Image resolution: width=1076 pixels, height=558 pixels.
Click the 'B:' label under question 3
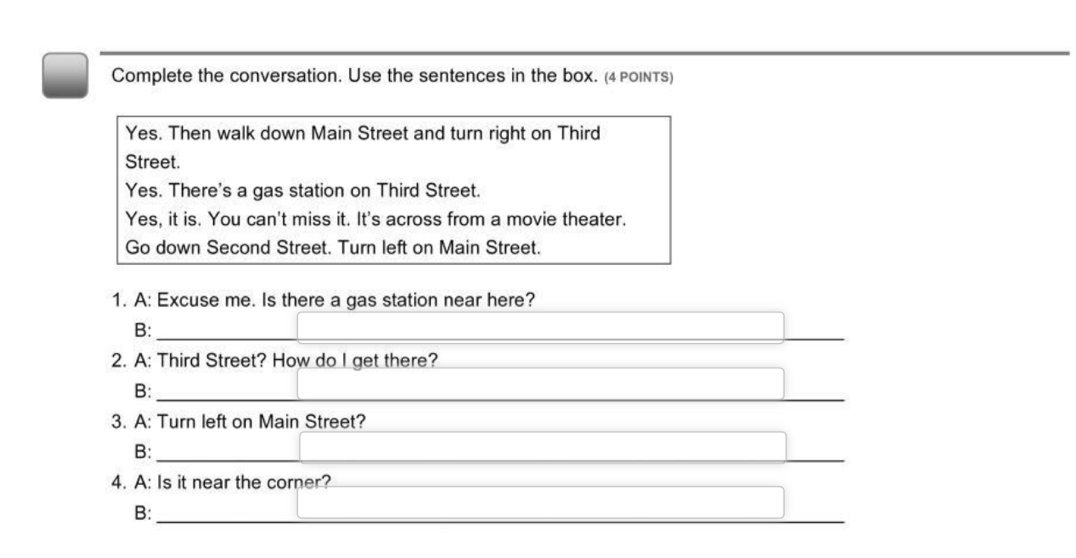(x=142, y=451)
